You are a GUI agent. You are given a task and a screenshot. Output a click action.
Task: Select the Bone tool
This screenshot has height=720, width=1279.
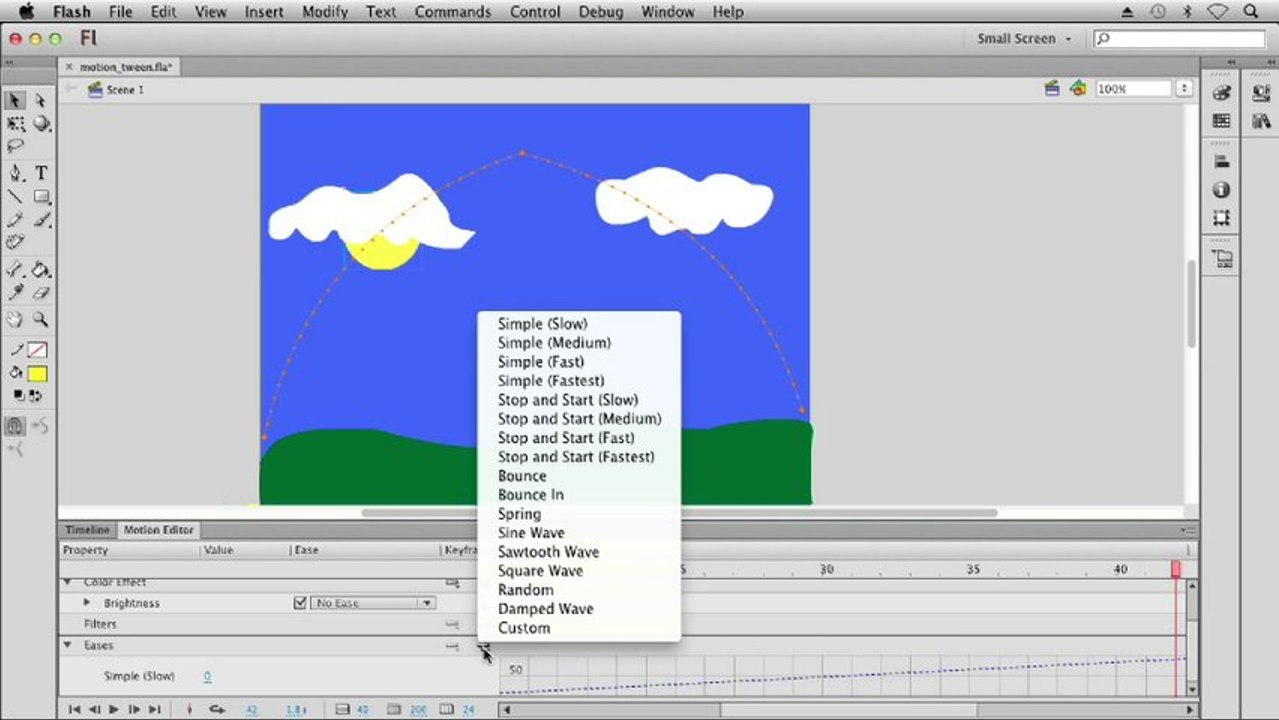(x=15, y=270)
